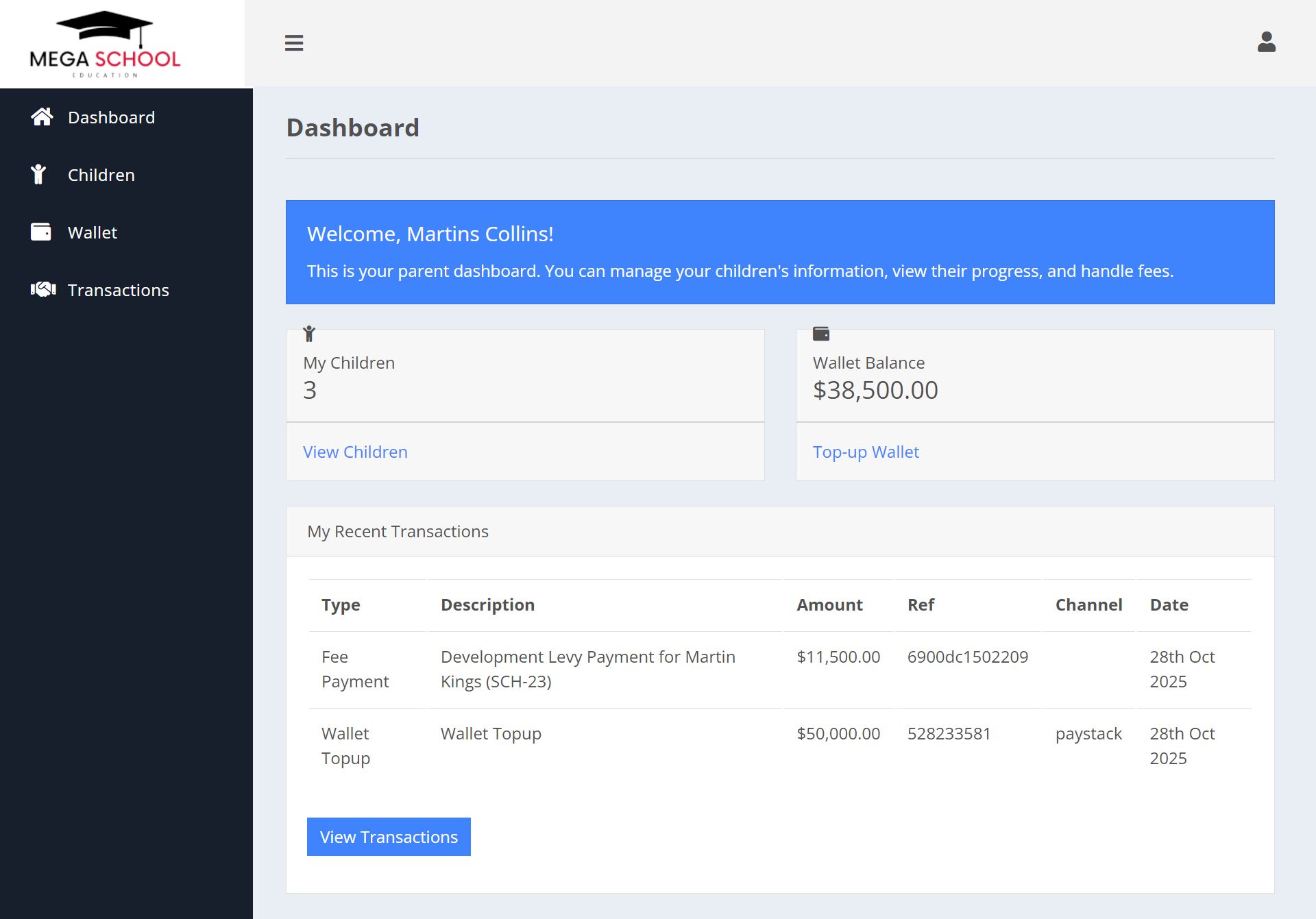
Task: Click the Dashboard home icon in sidebar
Action: pyautogui.click(x=42, y=117)
